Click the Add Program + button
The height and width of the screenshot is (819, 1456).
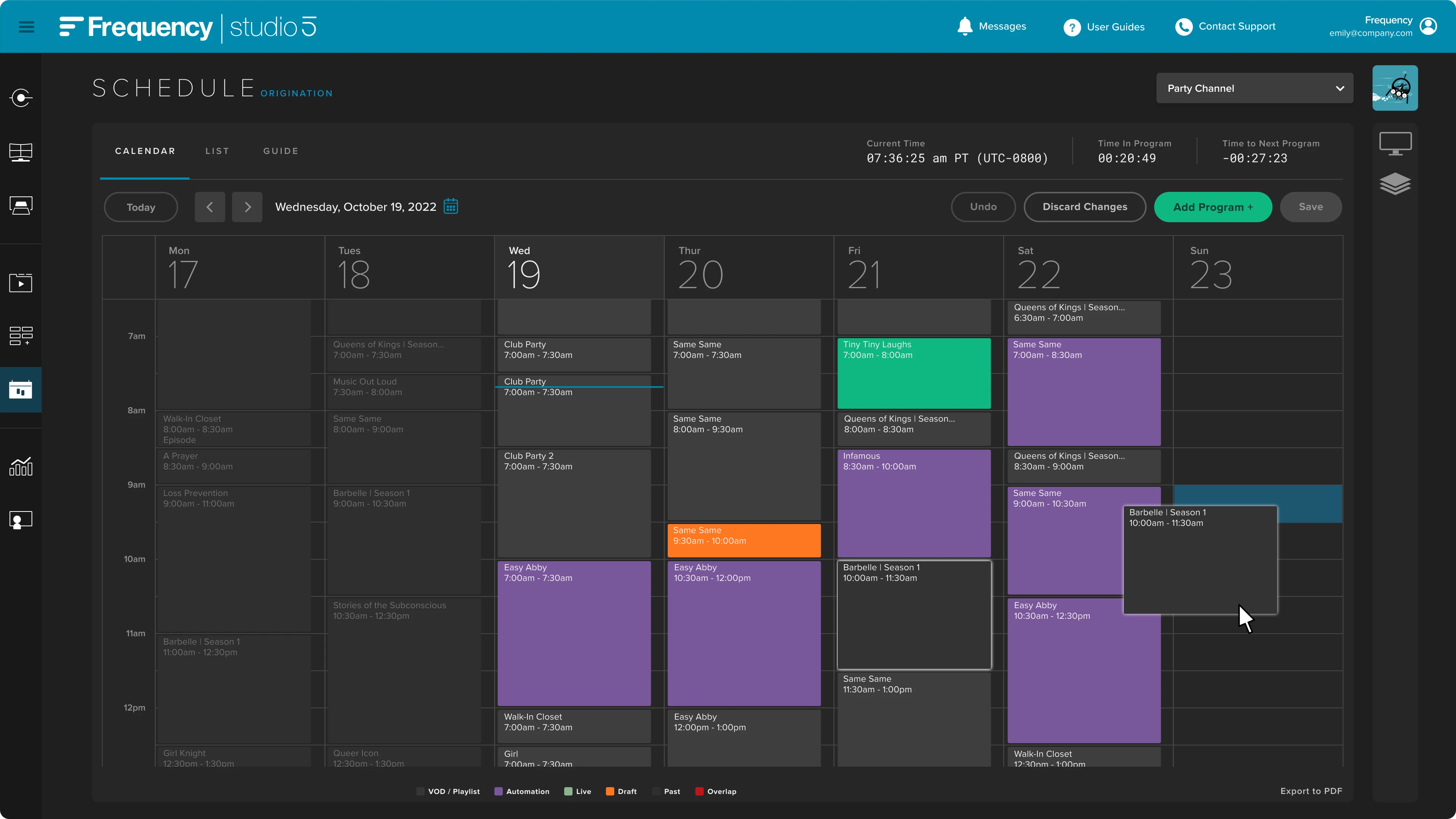1213,207
